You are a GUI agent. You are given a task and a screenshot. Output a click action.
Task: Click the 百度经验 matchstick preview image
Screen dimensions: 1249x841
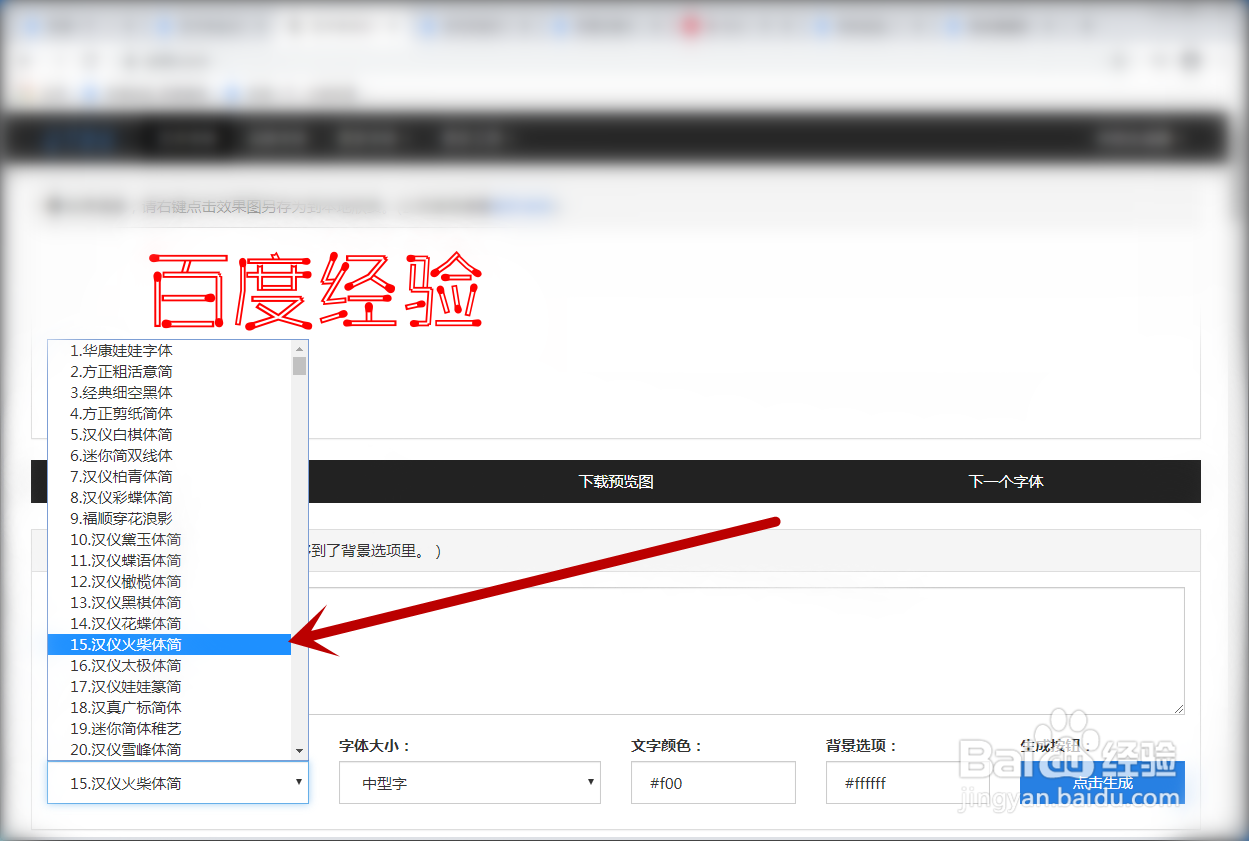click(317, 292)
